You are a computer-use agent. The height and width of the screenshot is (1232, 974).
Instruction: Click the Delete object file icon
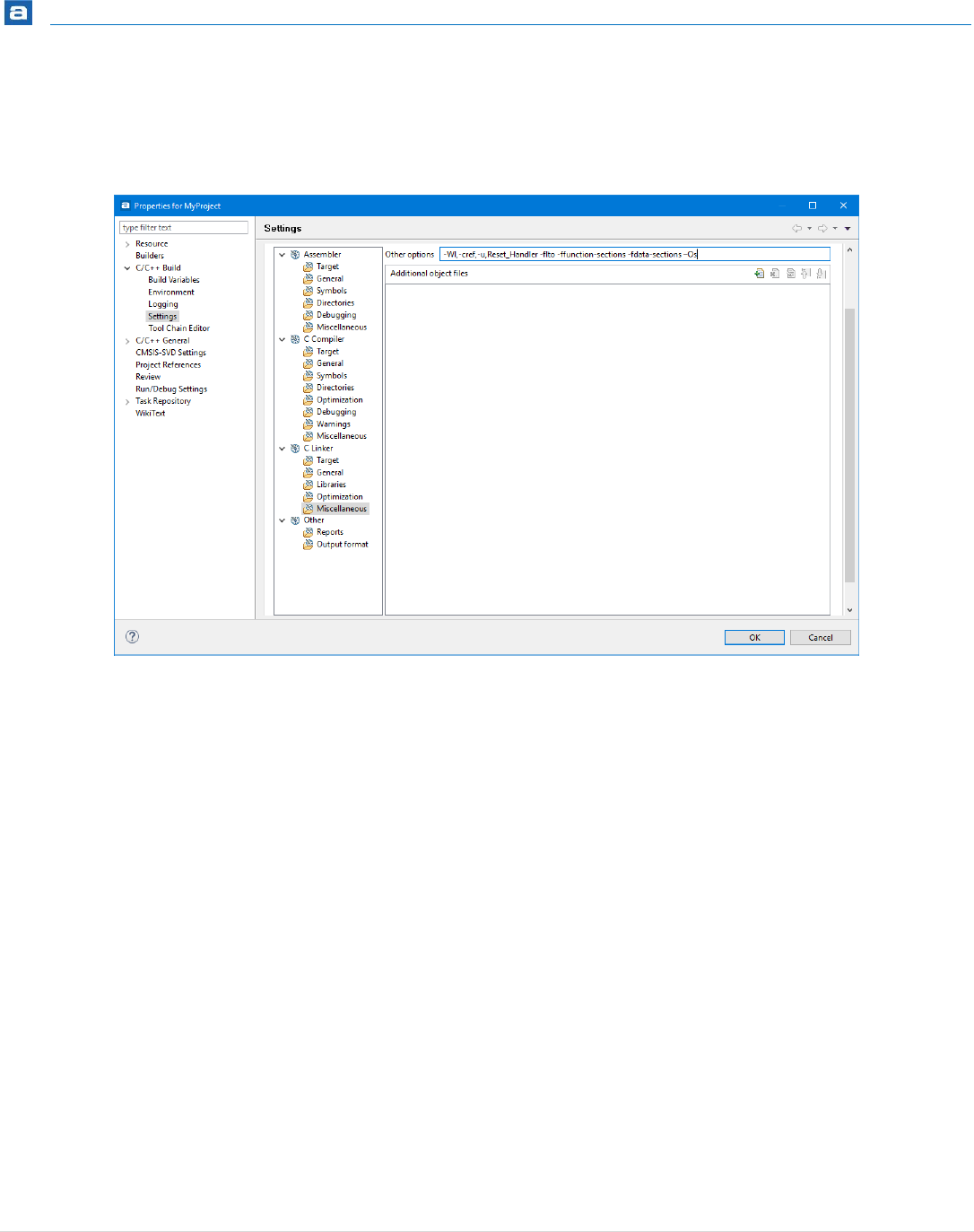pos(775,274)
